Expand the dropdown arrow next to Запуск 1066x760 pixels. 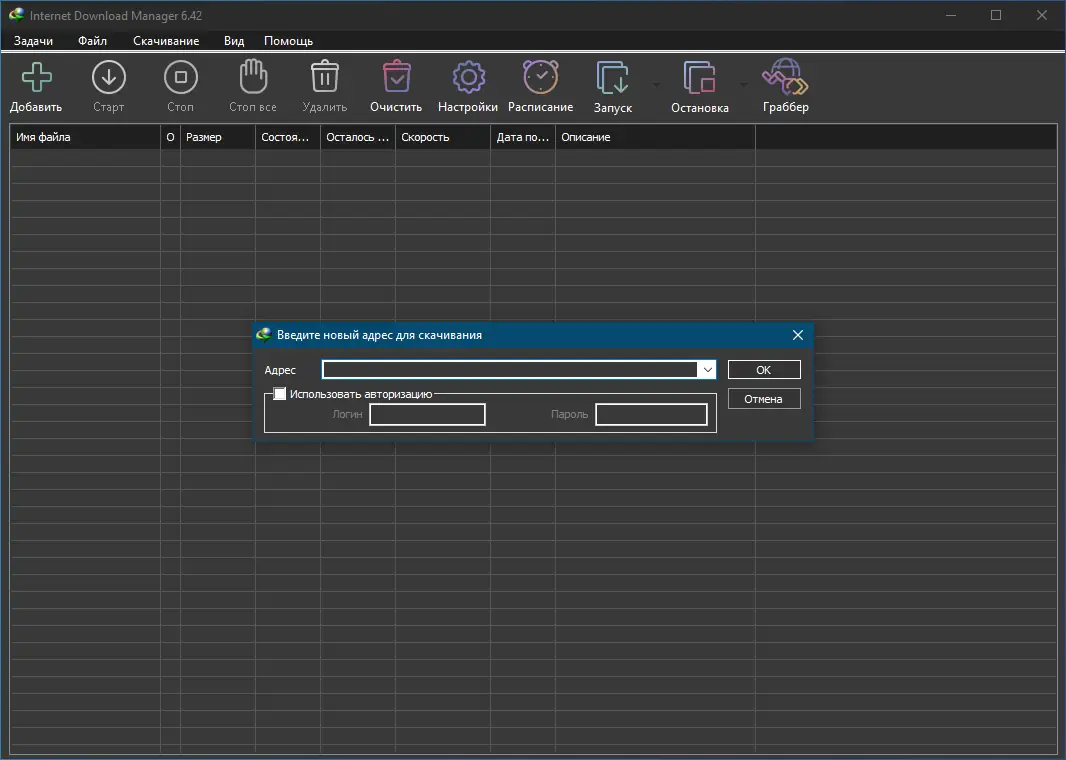coord(655,85)
